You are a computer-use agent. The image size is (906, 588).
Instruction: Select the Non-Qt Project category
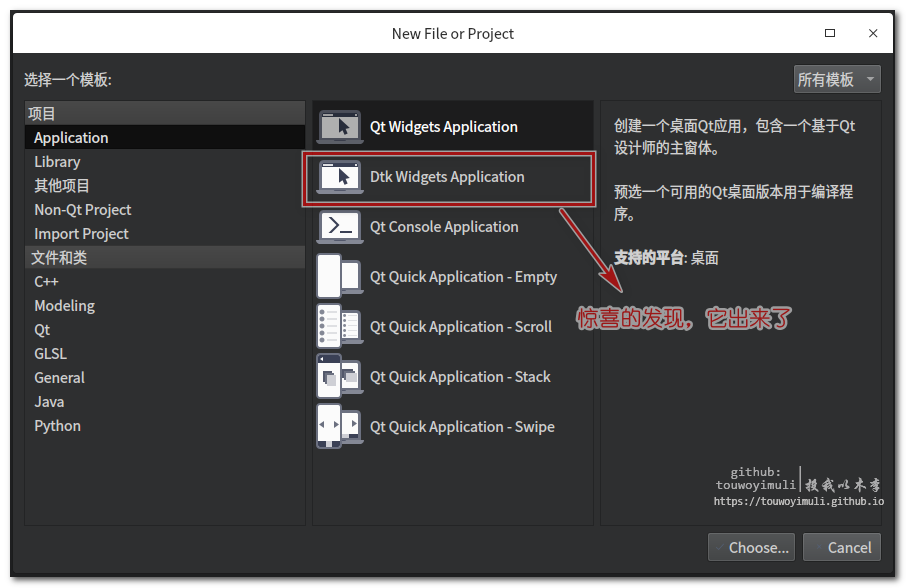[x=165, y=210]
